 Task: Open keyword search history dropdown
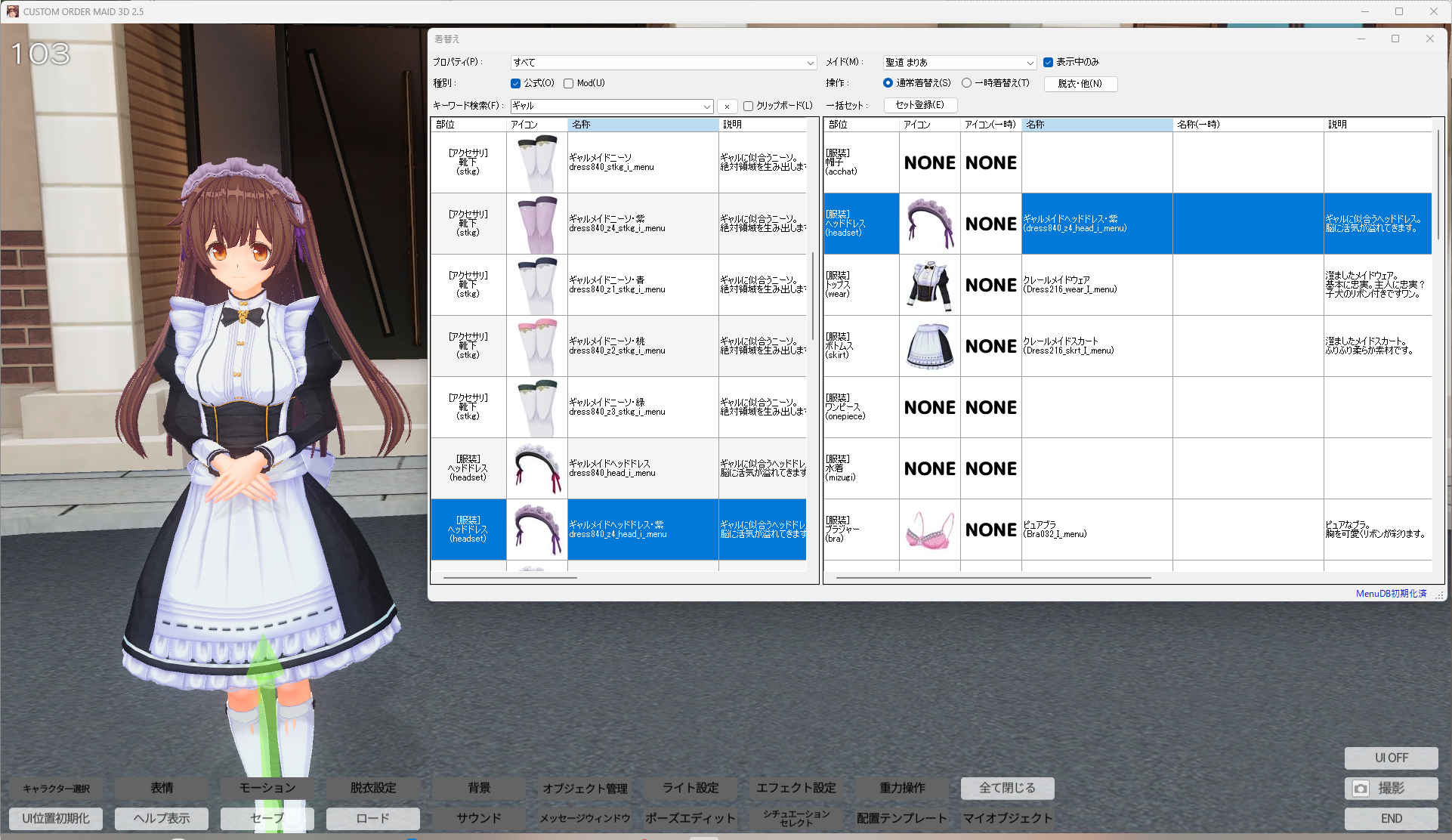[x=706, y=107]
